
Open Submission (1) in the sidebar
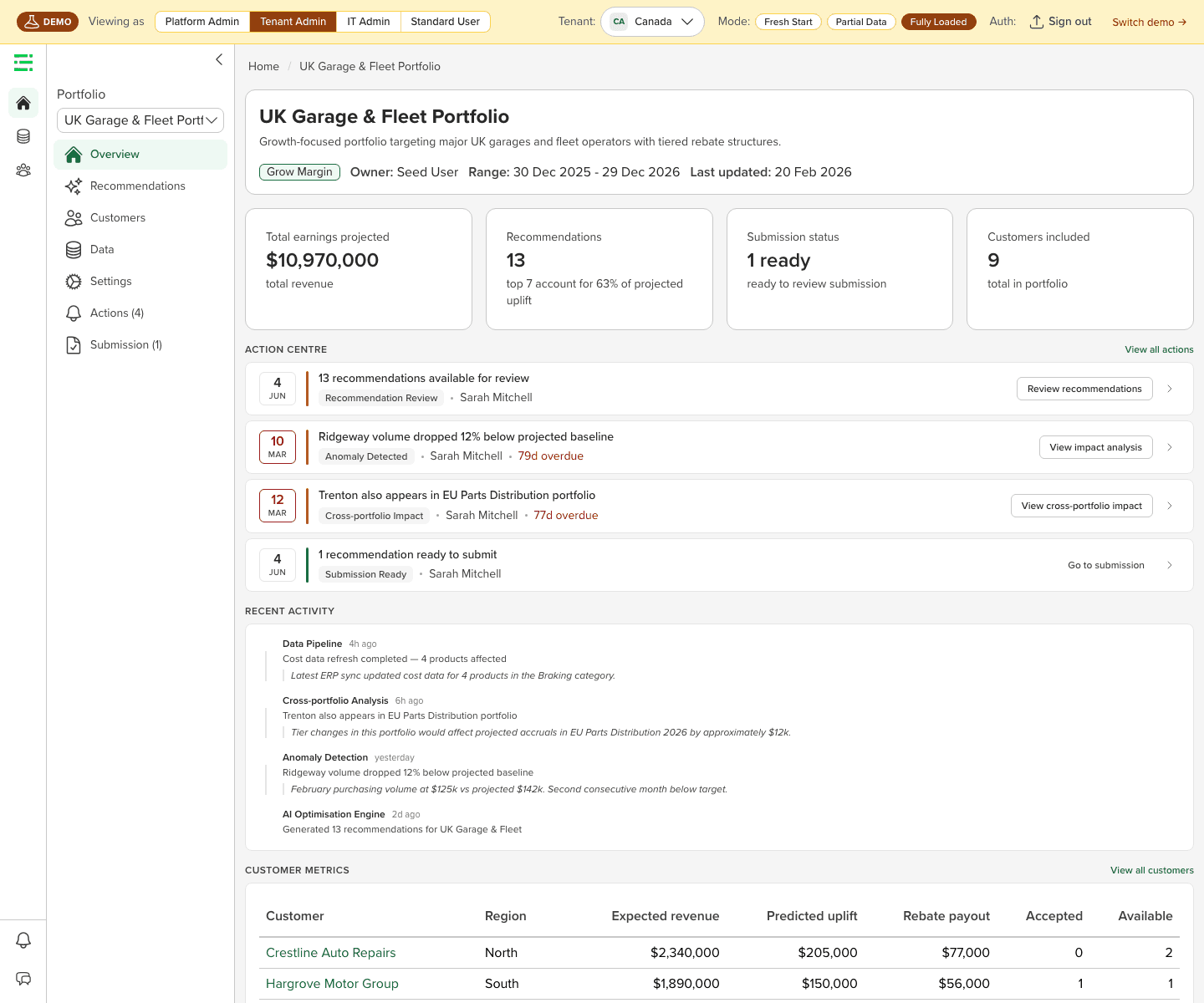(x=140, y=345)
